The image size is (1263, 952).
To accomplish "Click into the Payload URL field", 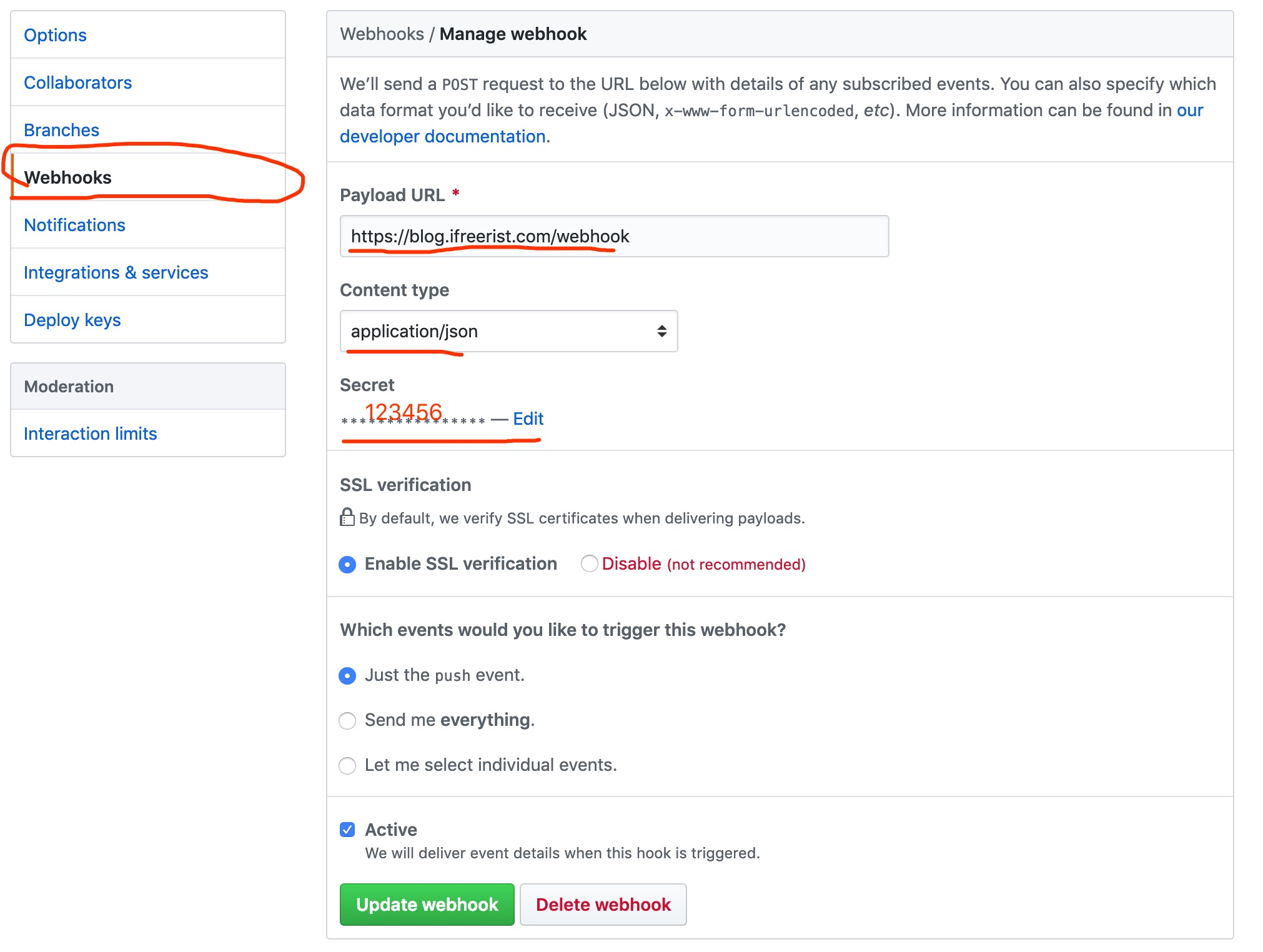I will [614, 236].
